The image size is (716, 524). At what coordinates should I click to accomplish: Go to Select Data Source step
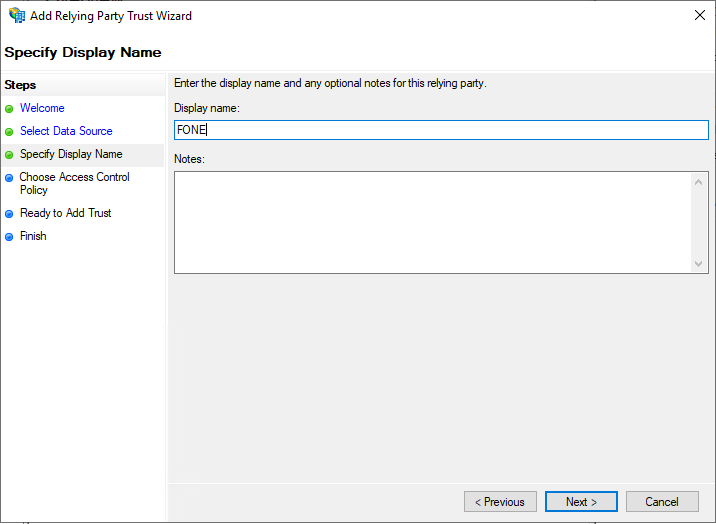click(66, 131)
